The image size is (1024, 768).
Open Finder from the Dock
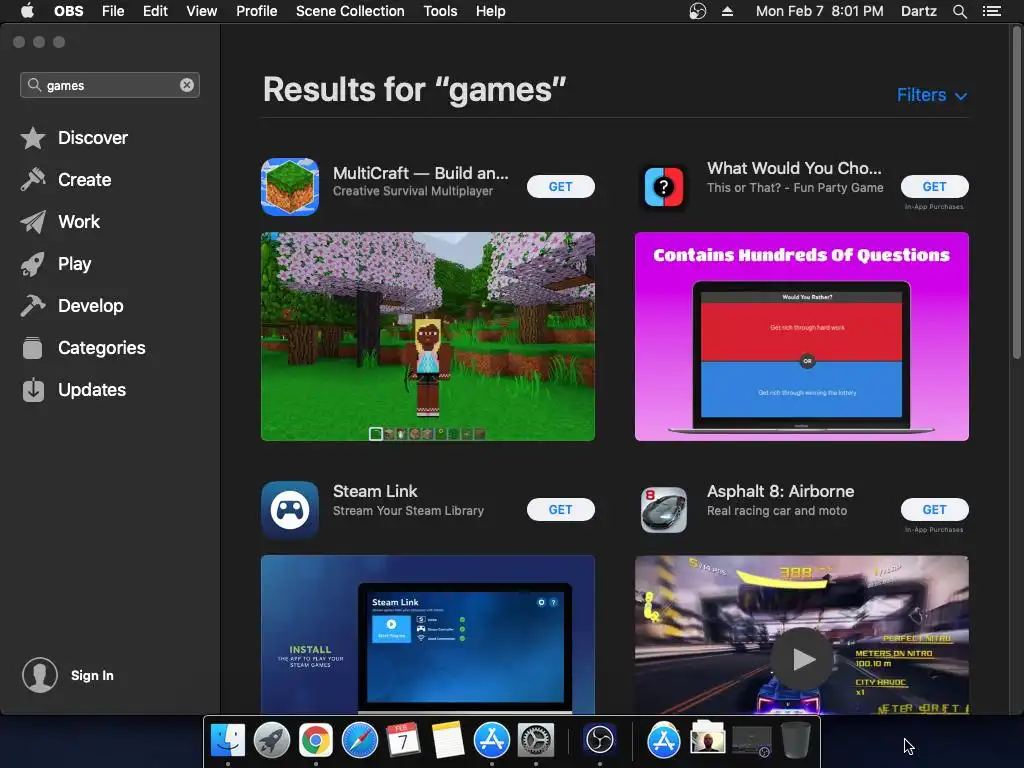228,741
